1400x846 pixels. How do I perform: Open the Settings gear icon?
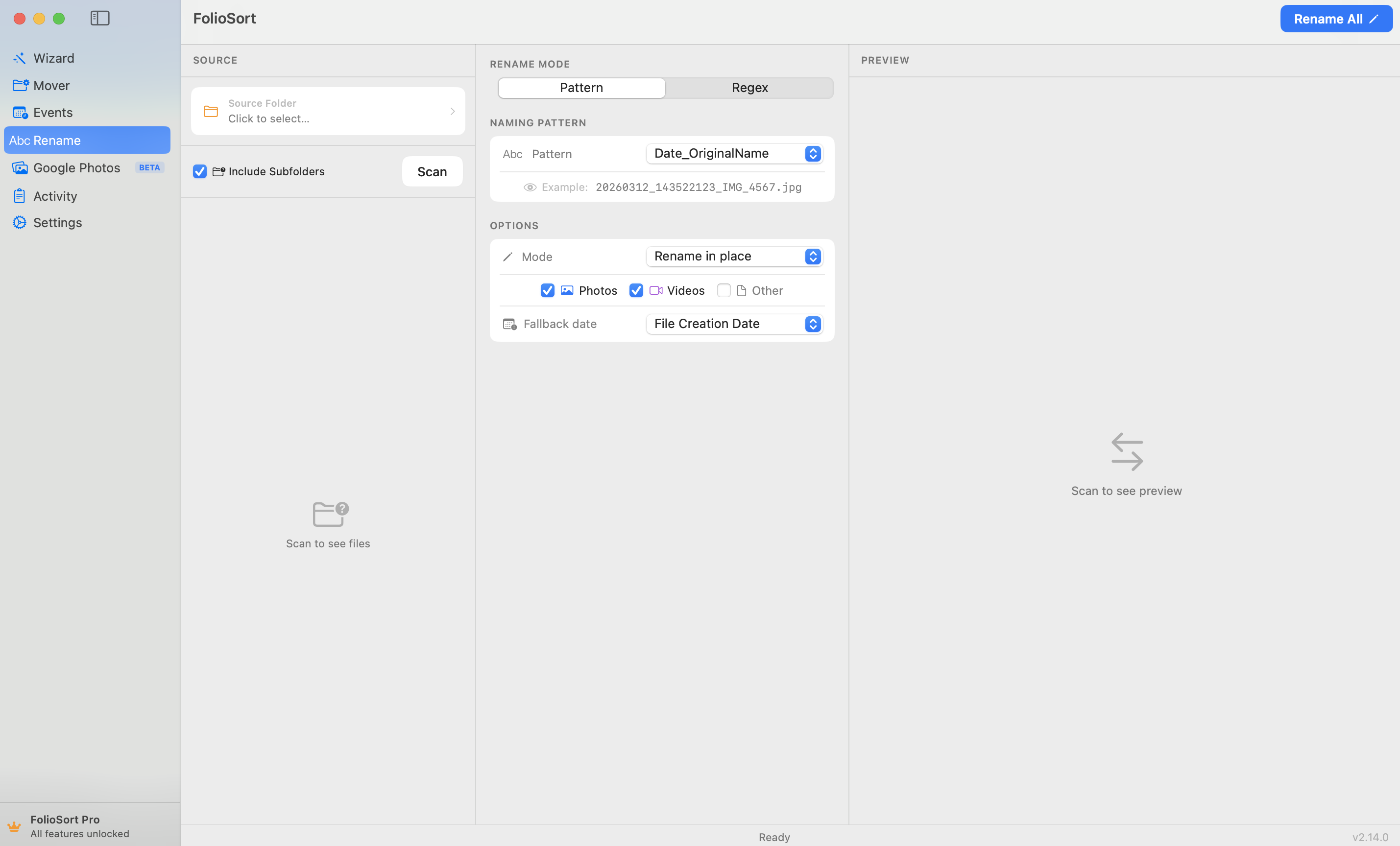coord(19,223)
